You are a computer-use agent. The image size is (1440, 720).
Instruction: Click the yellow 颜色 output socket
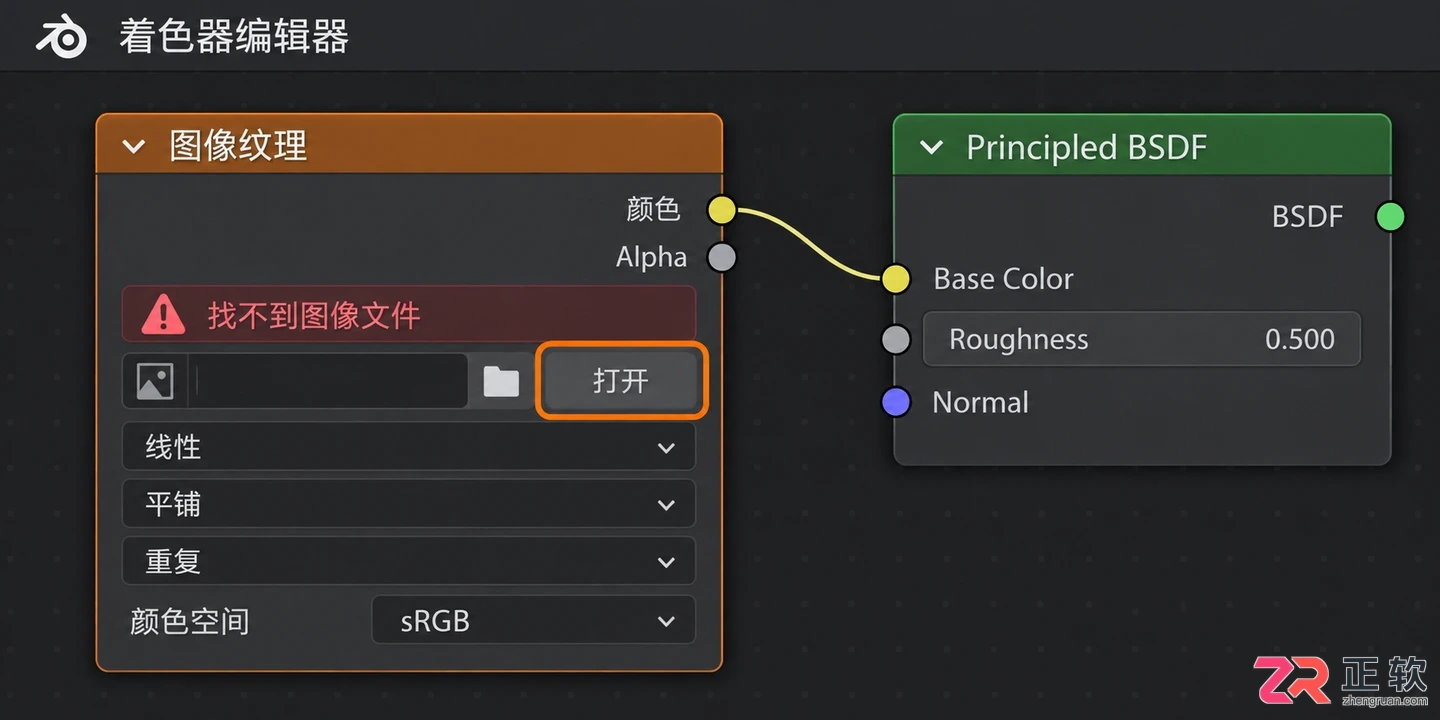point(722,210)
